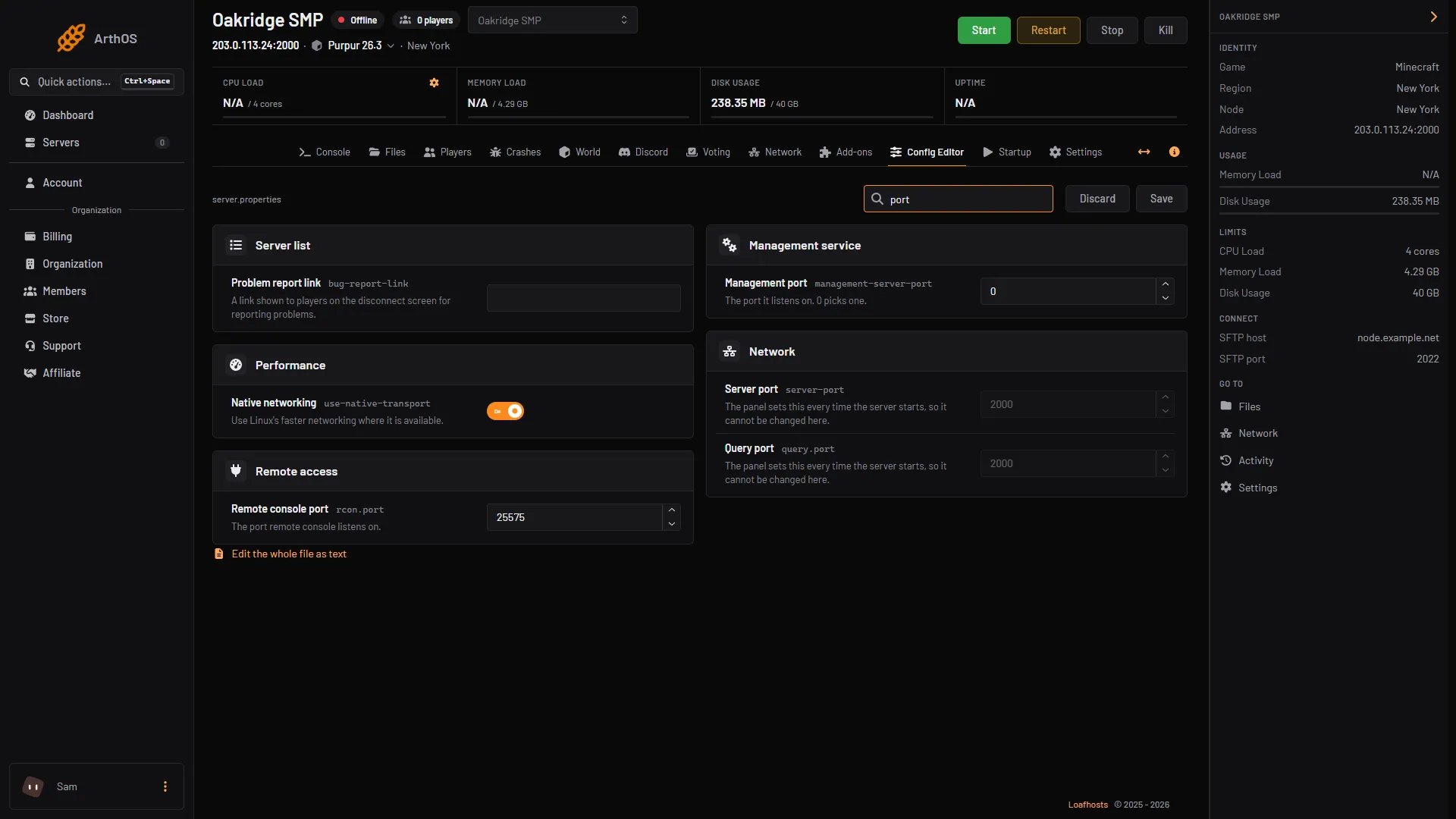Click the Restart button
This screenshot has width=1456, height=819.
[x=1048, y=30]
